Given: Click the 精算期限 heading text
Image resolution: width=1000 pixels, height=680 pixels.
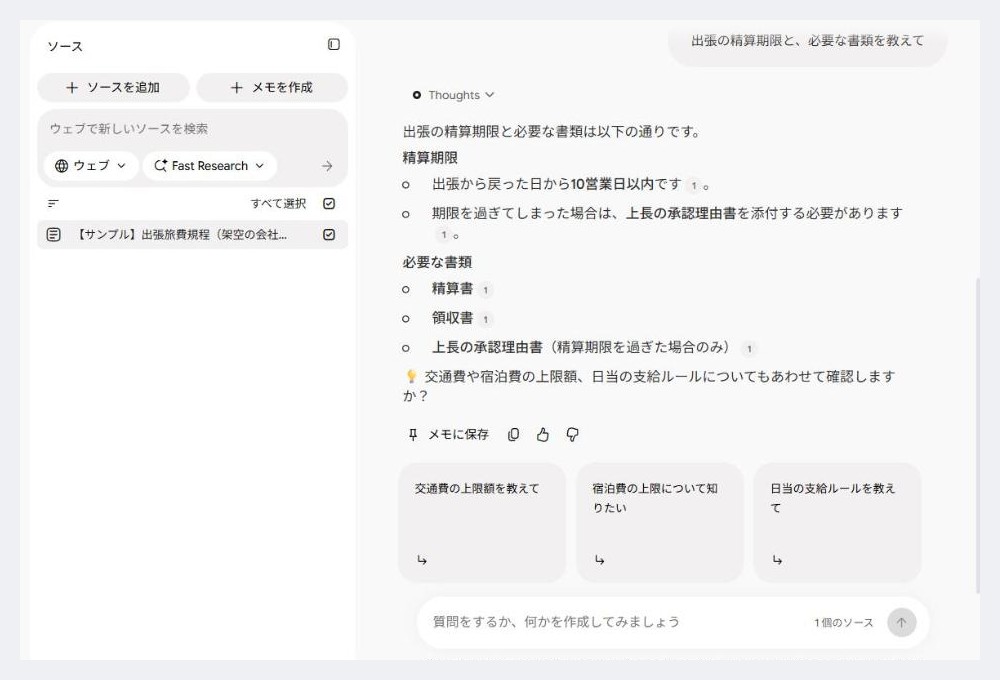Looking at the screenshot, I should (x=430, y=158).
